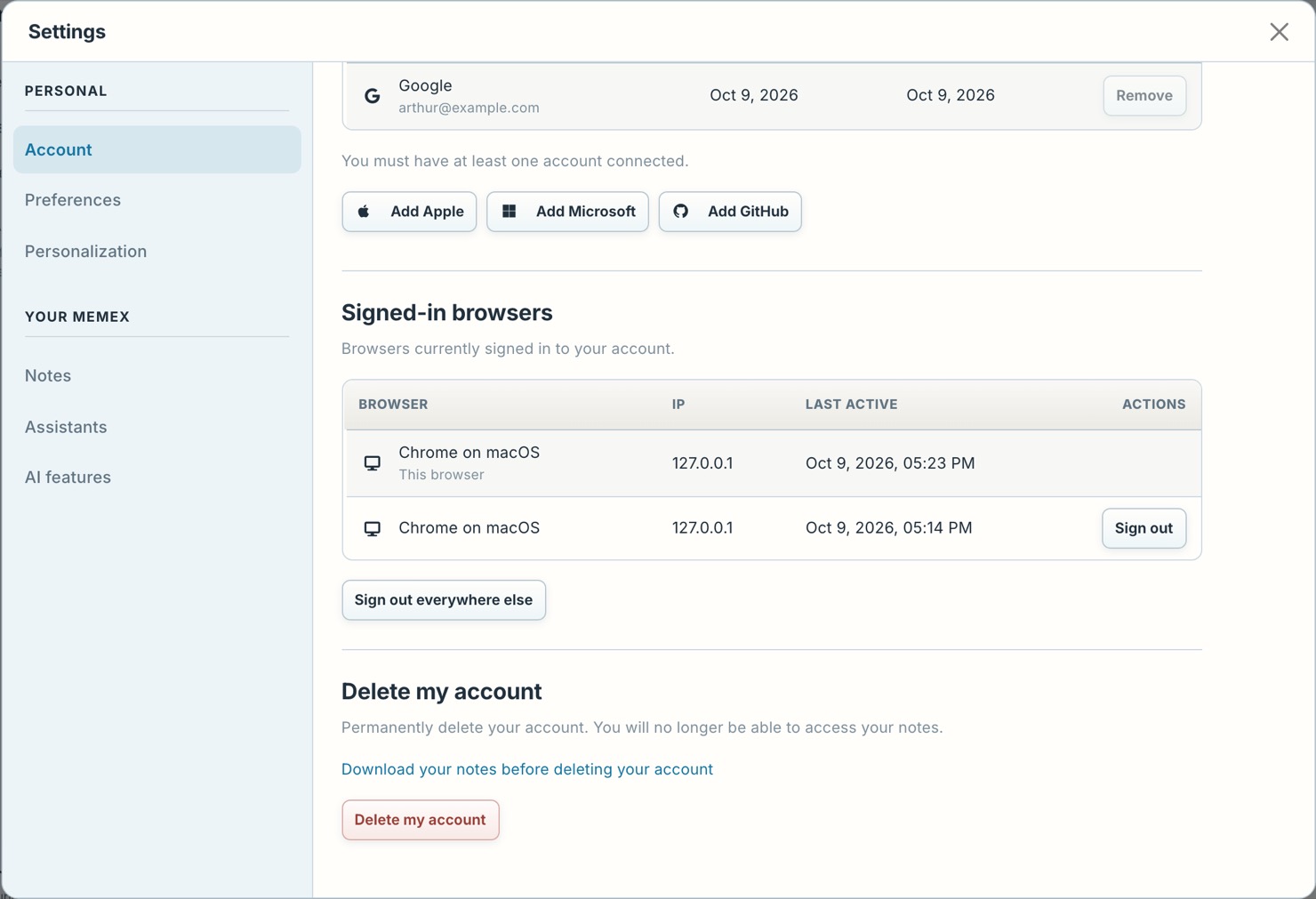The height and width of the screenshot is (899, 1316).
Task: Click the Delete my account heading
Action: [x=442, y=692]
